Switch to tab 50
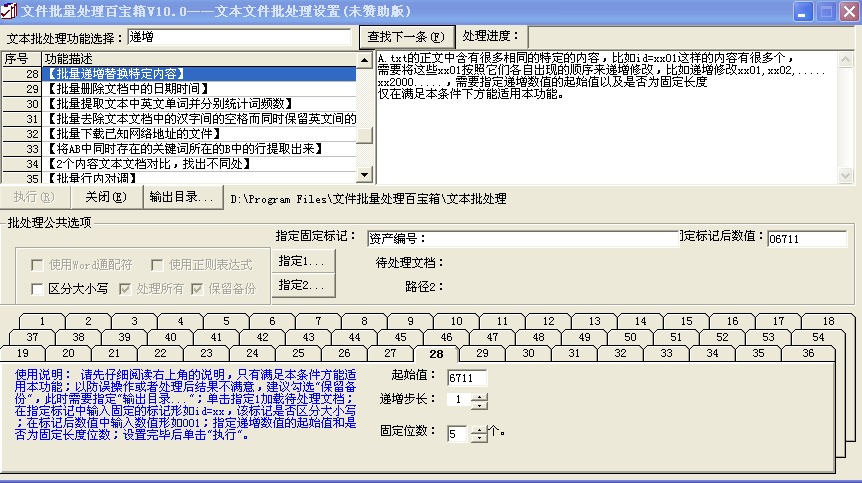Viewport: 862px width, 483px height. point(630,337)
